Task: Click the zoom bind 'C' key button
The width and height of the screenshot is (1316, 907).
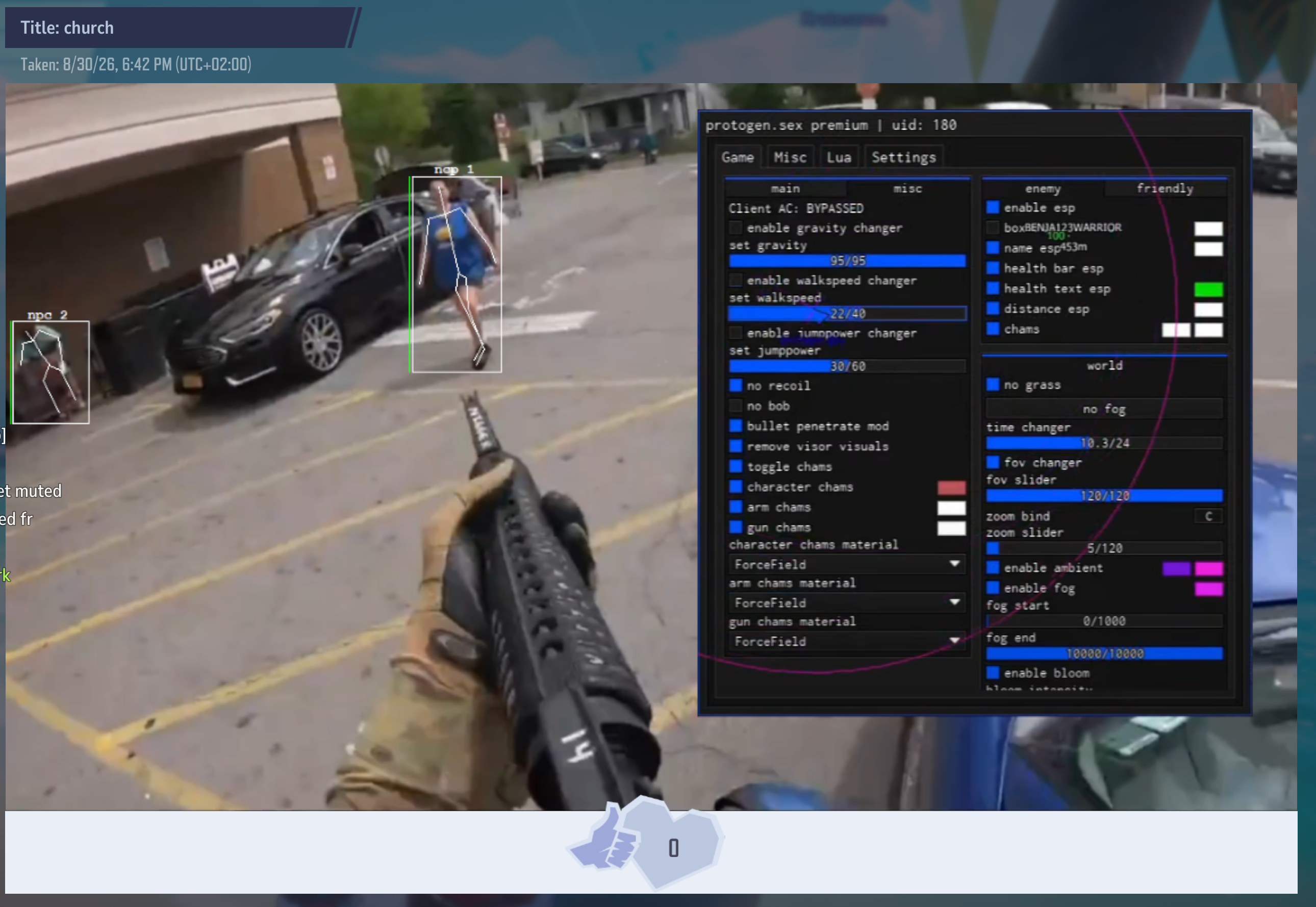Action: [1208, 516]
